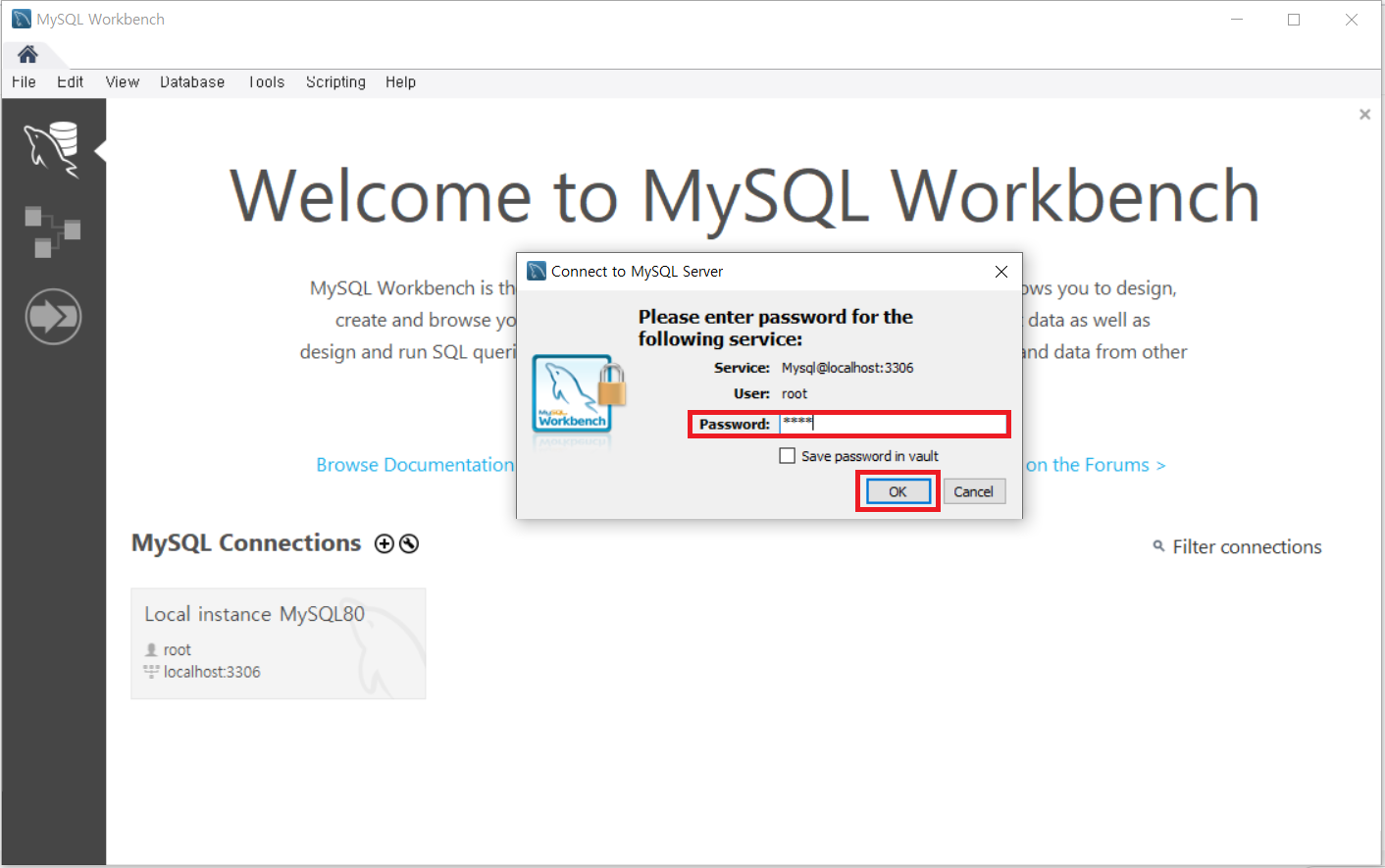Click the Filter connections search field
1385x868 pixels.
1247,547
